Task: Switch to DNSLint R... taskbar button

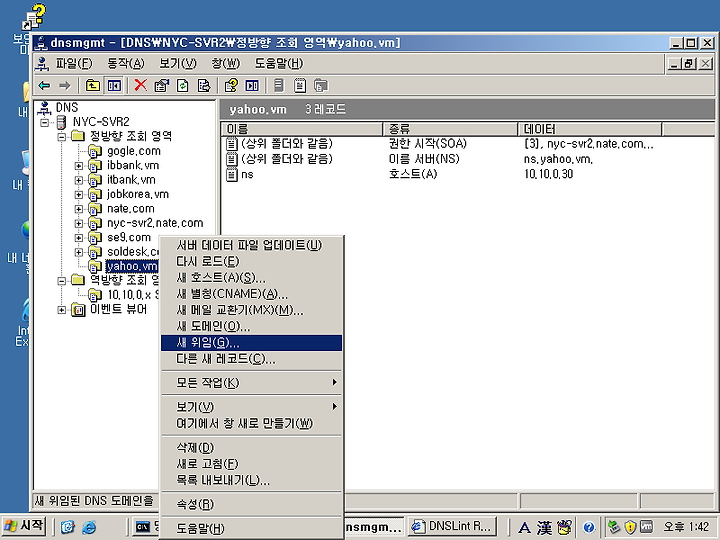Action: [x=452, y=526]
